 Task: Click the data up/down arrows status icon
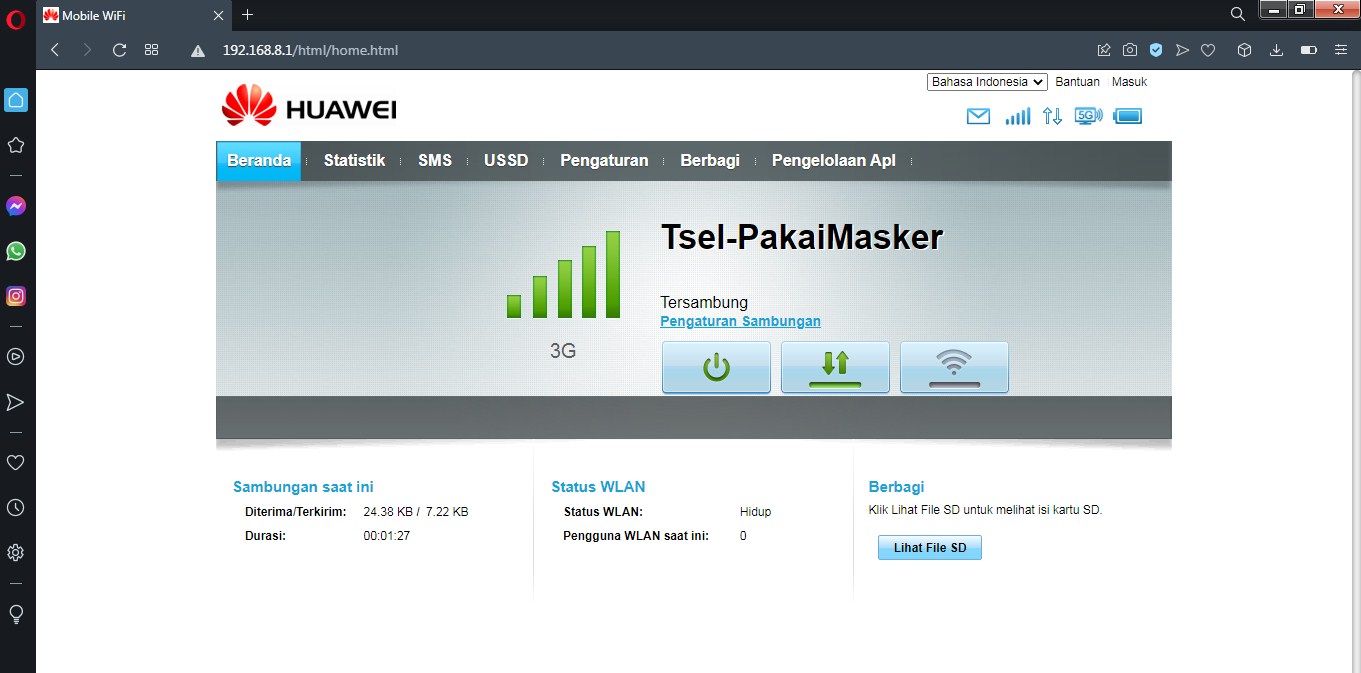pos(1052,116)
